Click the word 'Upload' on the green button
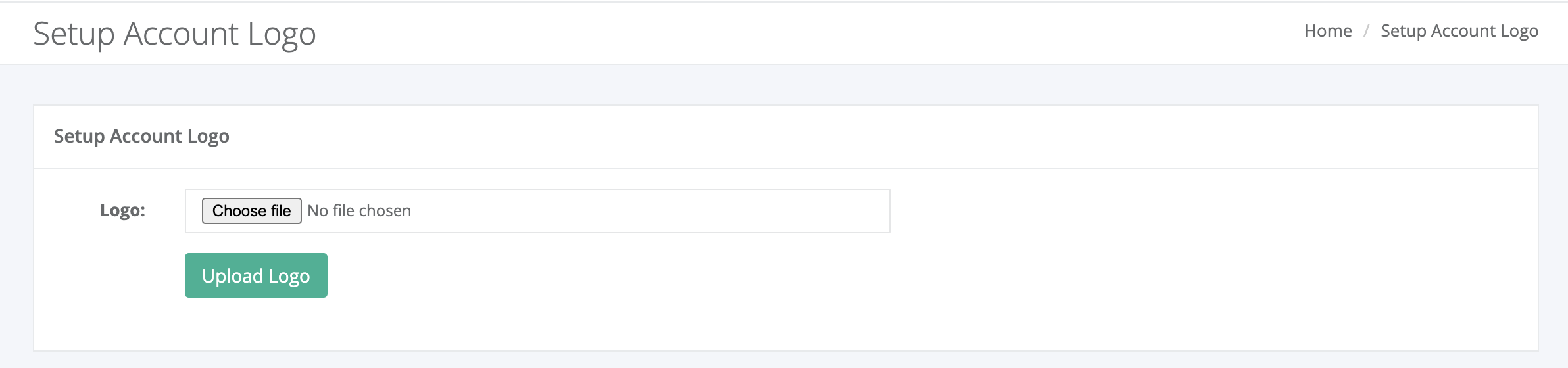This screenshot has width=1568, height=368. point(232,276)
